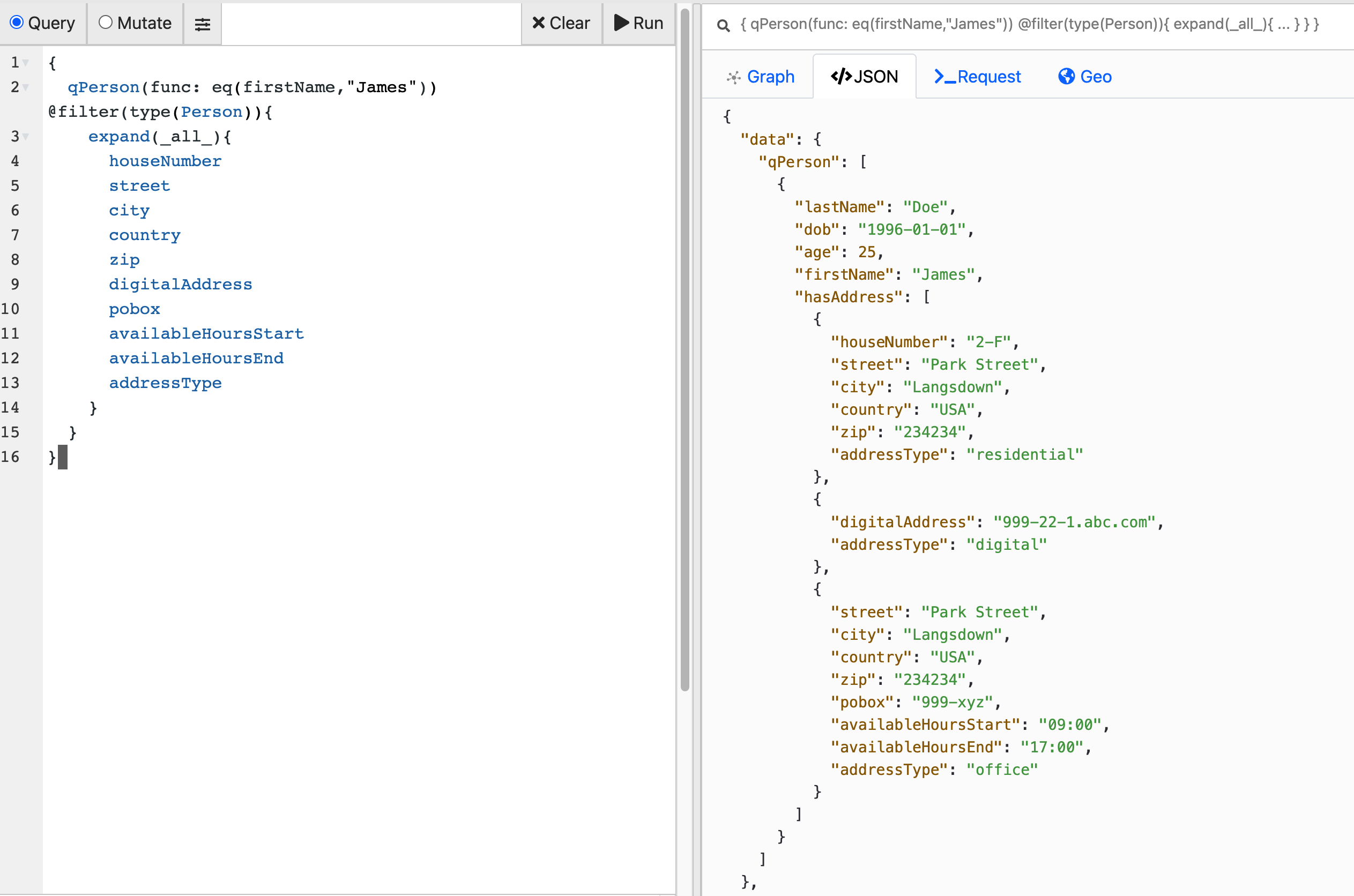The width and height of the screenshot is (1354, 896).
Task: Click the terminal prompt icon on Request tab
Action: pyautogui.click(x=945, y=77)
